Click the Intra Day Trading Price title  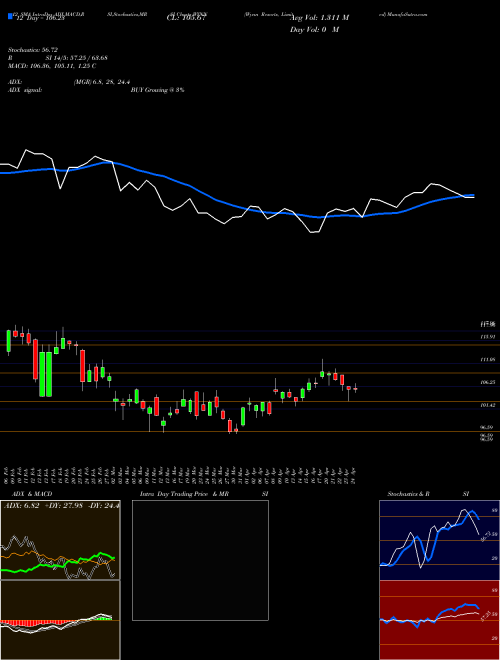(184, 494)
